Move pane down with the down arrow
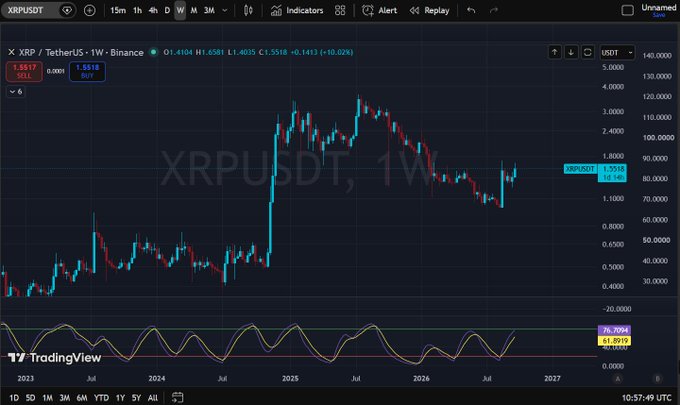The image size is (680, 405). [x=571, y=52]
